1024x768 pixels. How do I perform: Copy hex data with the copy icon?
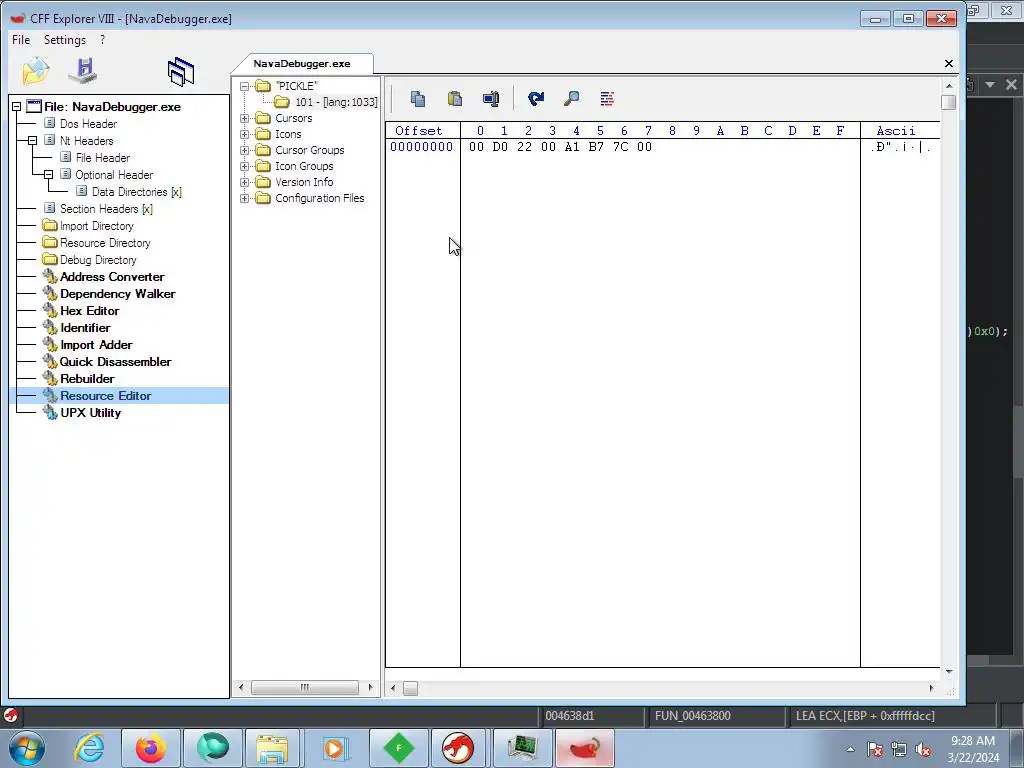(418, 99)
